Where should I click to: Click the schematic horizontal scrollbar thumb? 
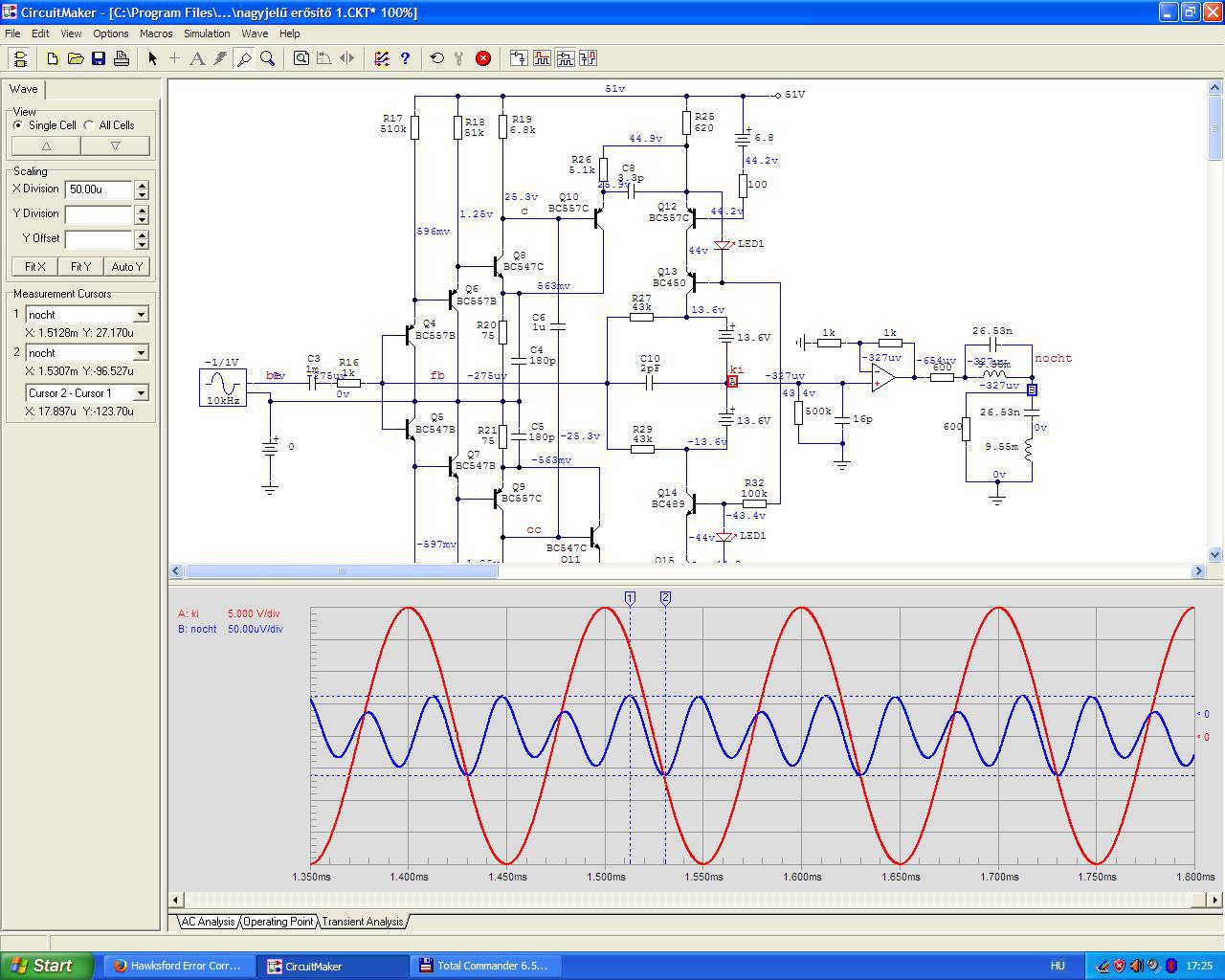coord(341,571)
